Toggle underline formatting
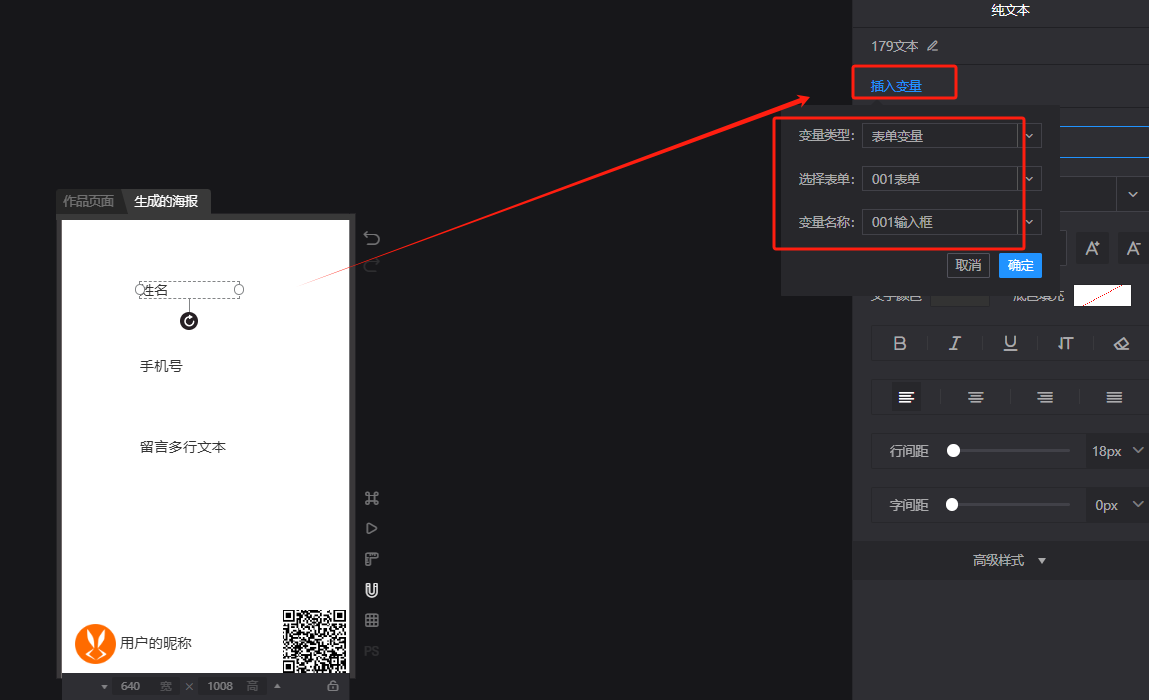The image size is (1149, 700). [x=1010, y=343]
